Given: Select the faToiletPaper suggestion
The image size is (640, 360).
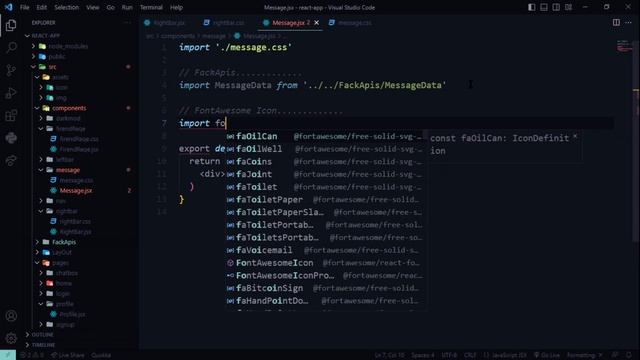Looking at the screenshot, I should pyautogui.click(x=325, y=200).
